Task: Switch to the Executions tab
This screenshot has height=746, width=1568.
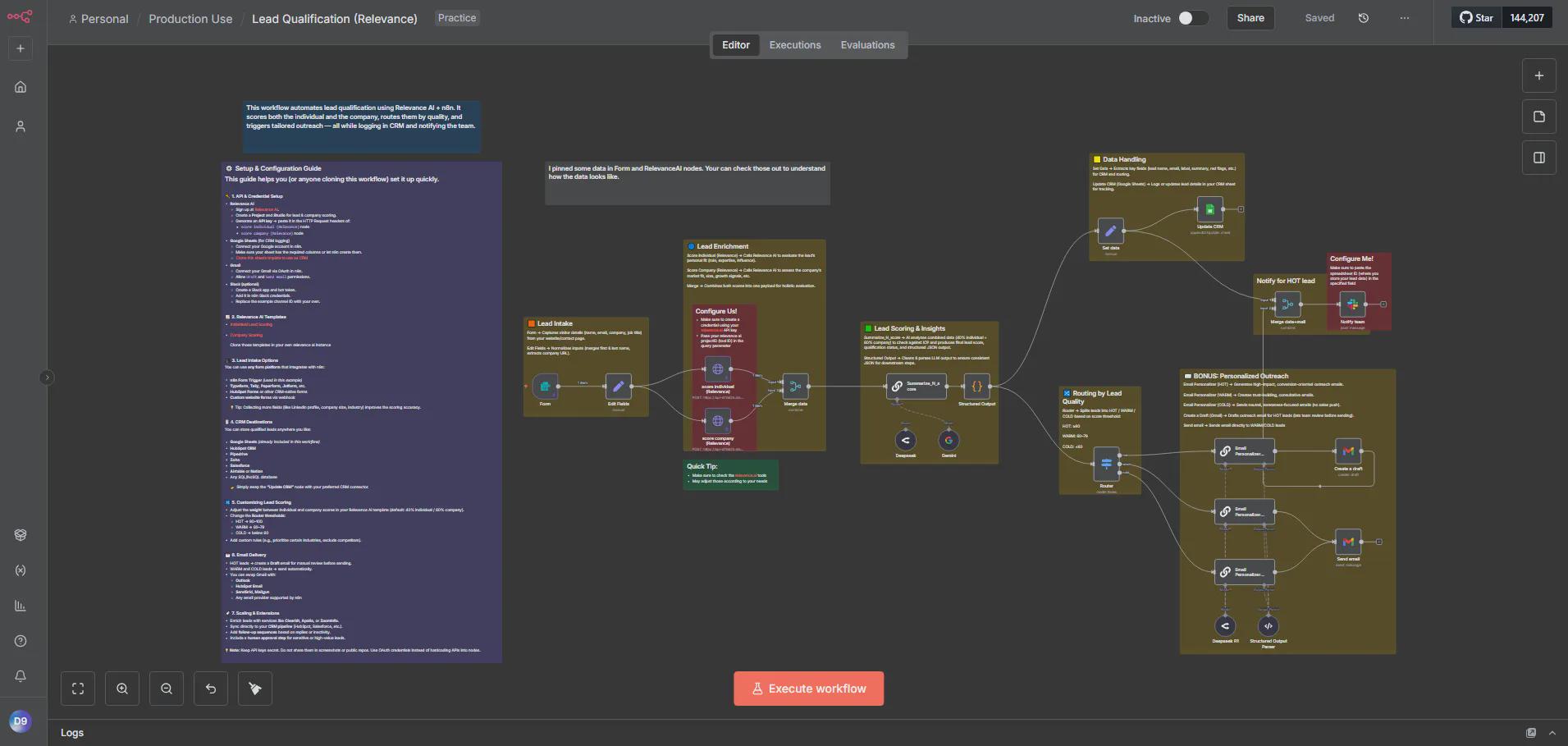Action: click(794, 45)
